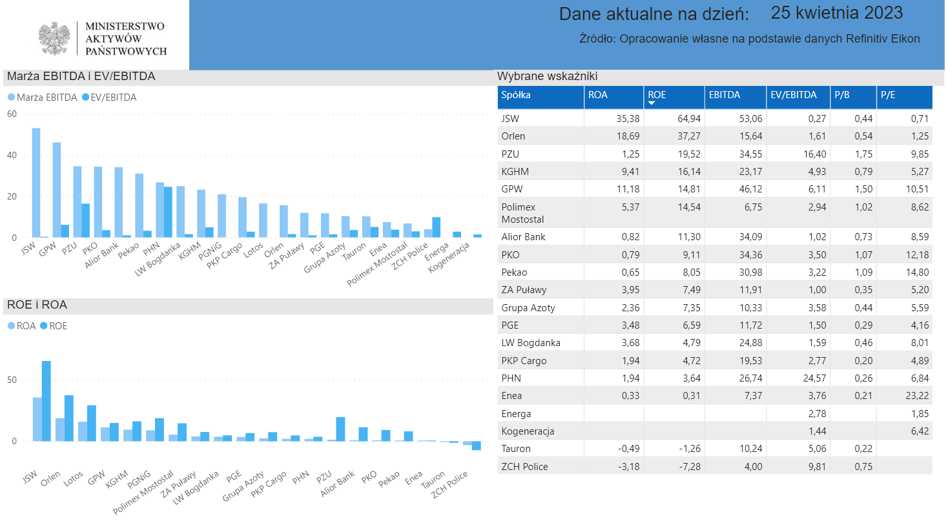
Task: Click the ROE i ROA chart title
Action: 37,305
